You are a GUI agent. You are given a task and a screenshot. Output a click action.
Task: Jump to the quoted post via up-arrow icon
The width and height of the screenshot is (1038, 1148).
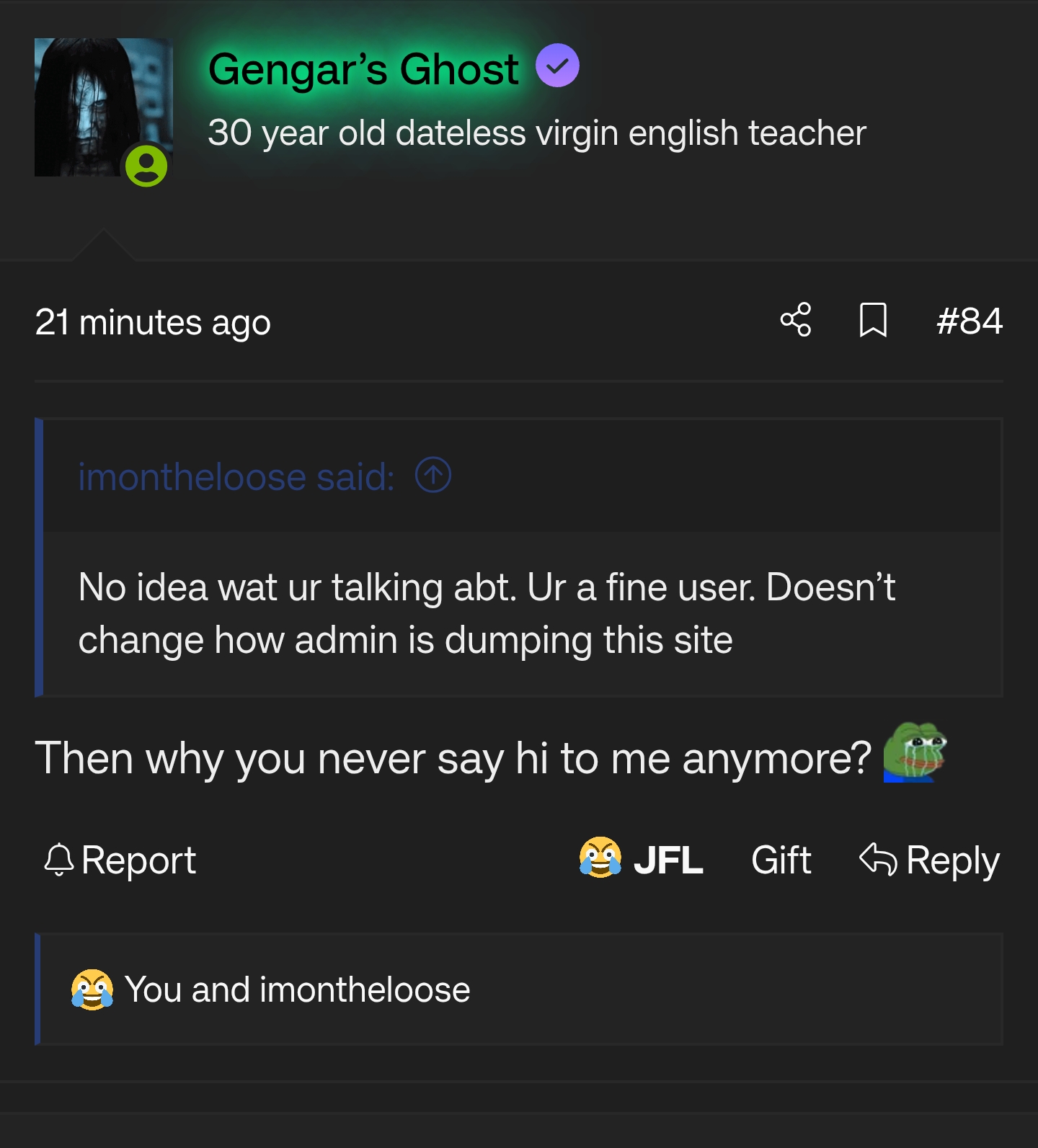tap(433, 476)
